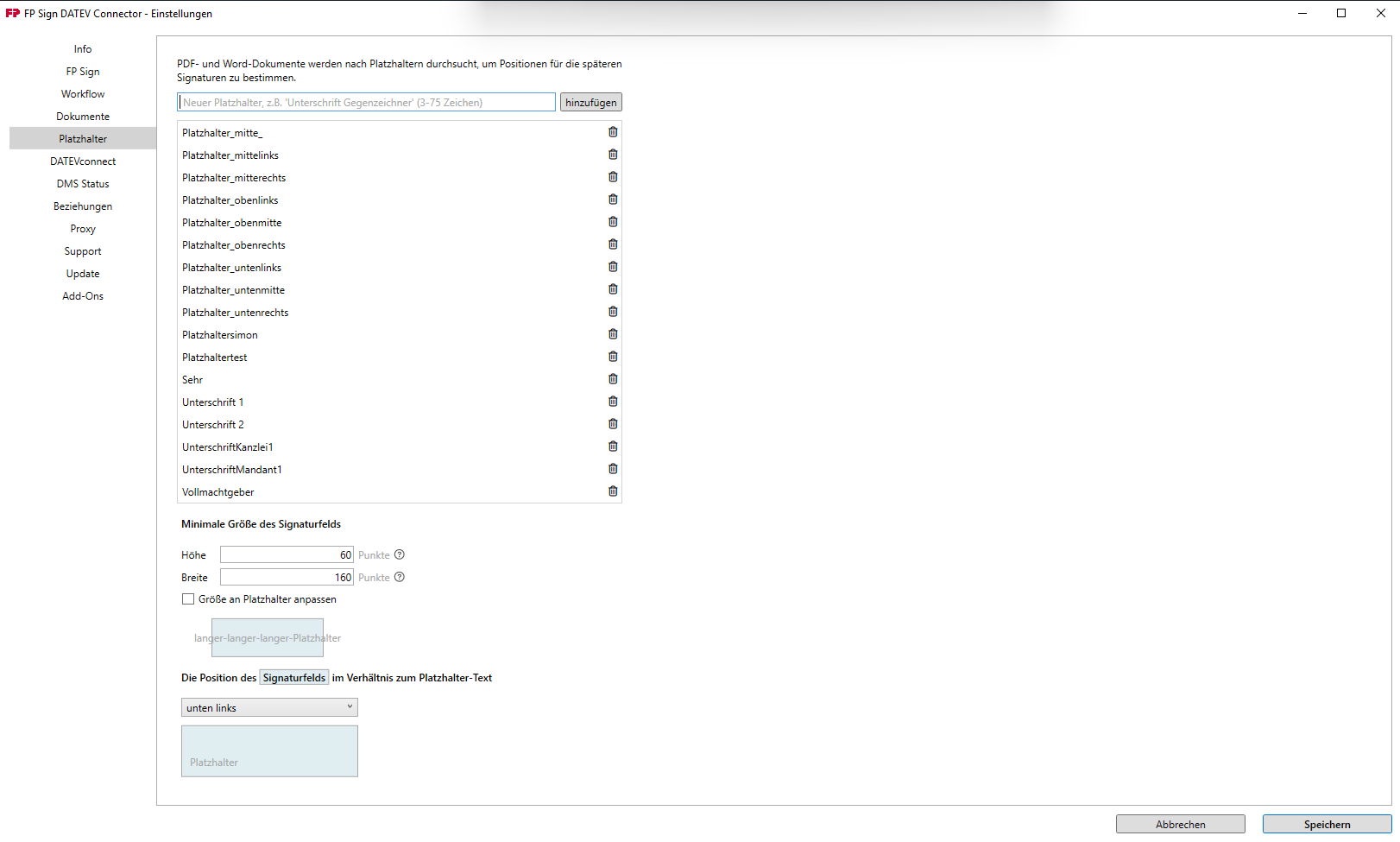Select the Vollmachtgeber list entry

(x=400, y=491)
